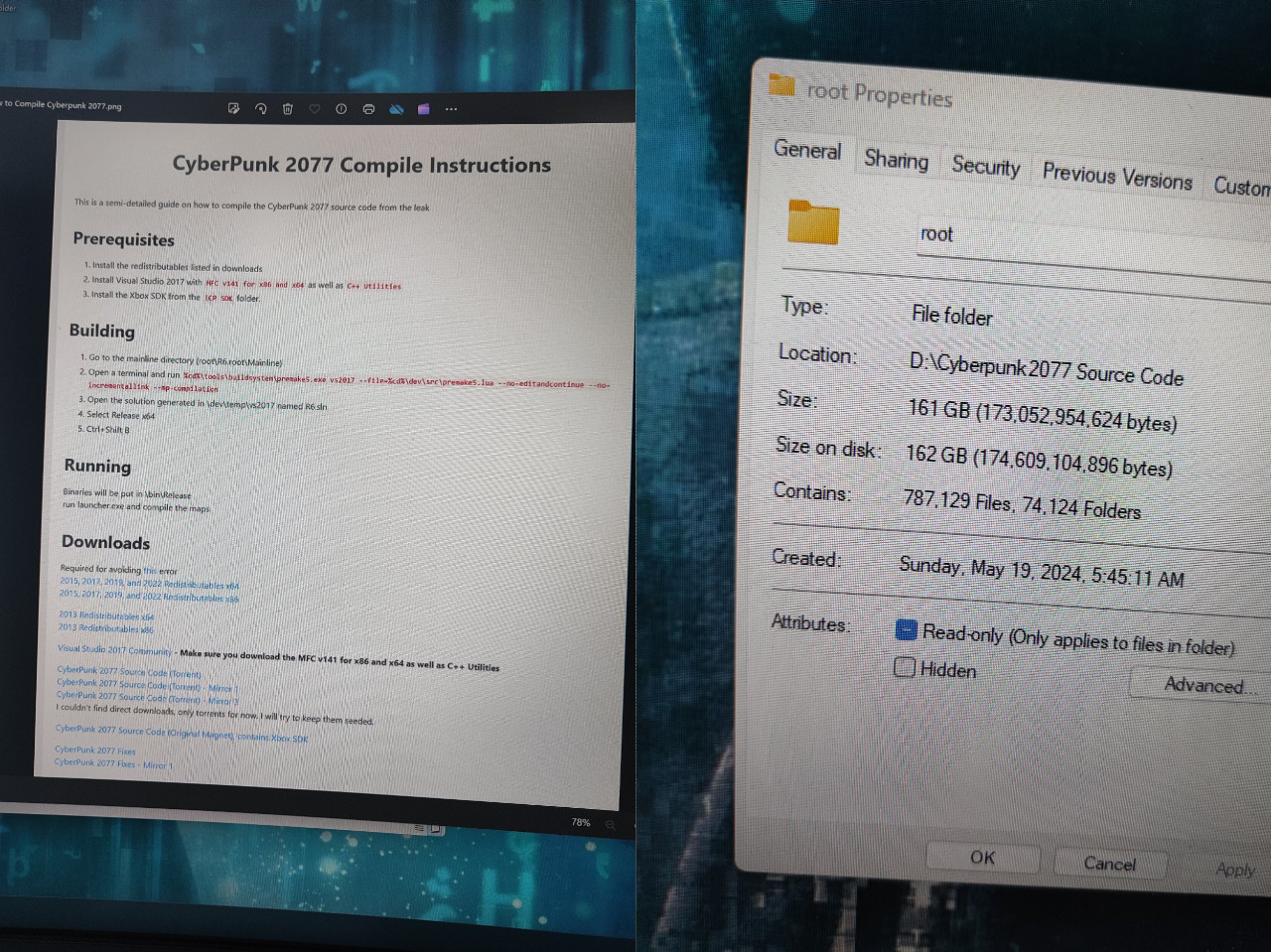Open the Clipchamp purple icon in Photos
1271x952 pixels.
click(x=424, y=108)
